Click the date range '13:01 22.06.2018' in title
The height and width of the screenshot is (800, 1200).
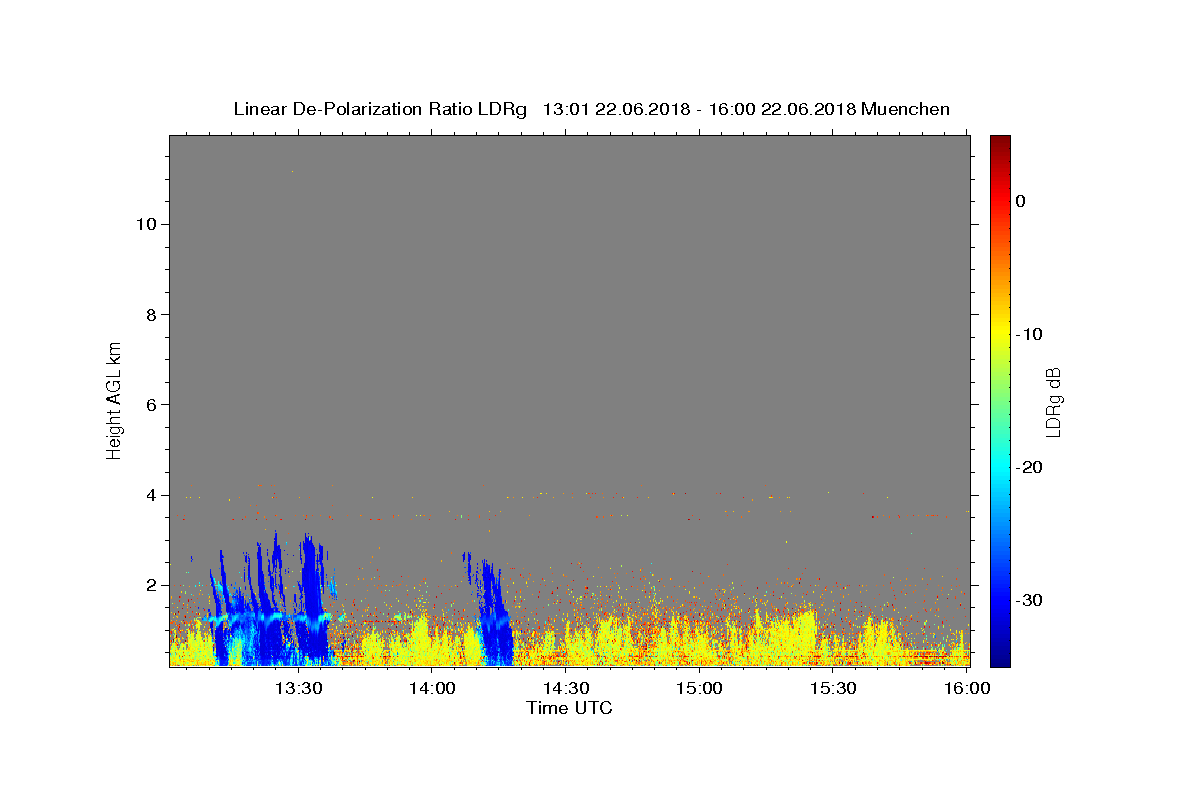coord(616,109)
